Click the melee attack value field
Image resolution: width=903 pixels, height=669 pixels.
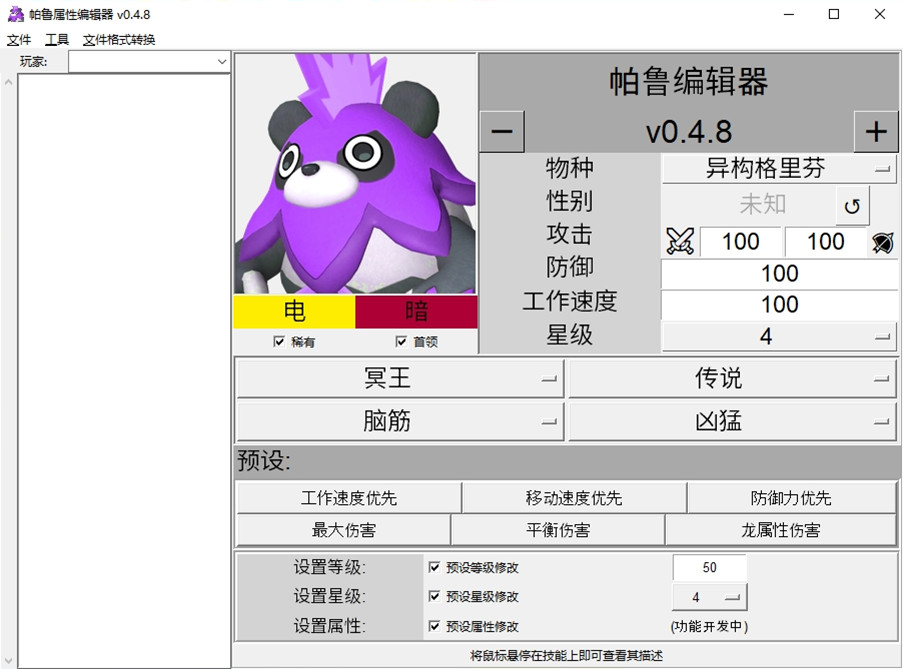tap(741, 242)
